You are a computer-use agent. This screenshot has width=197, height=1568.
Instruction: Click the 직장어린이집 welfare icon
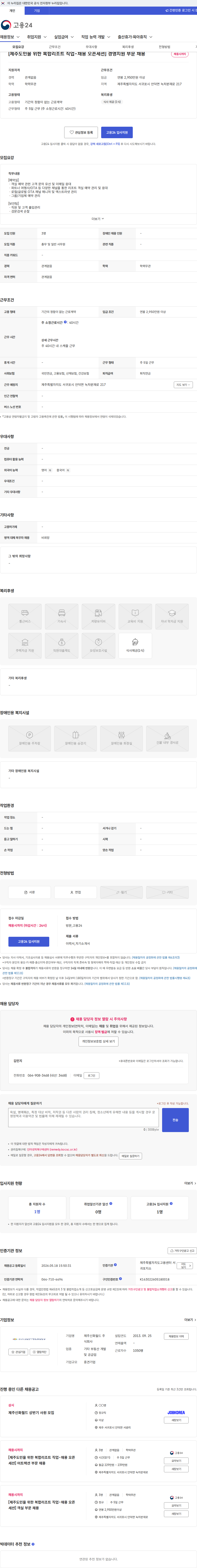(x=61, y=646)
